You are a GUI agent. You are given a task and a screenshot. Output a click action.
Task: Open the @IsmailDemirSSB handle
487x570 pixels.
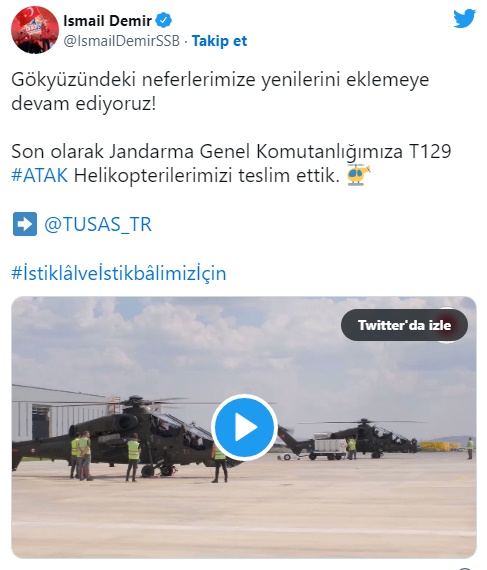tap(122, 41)
